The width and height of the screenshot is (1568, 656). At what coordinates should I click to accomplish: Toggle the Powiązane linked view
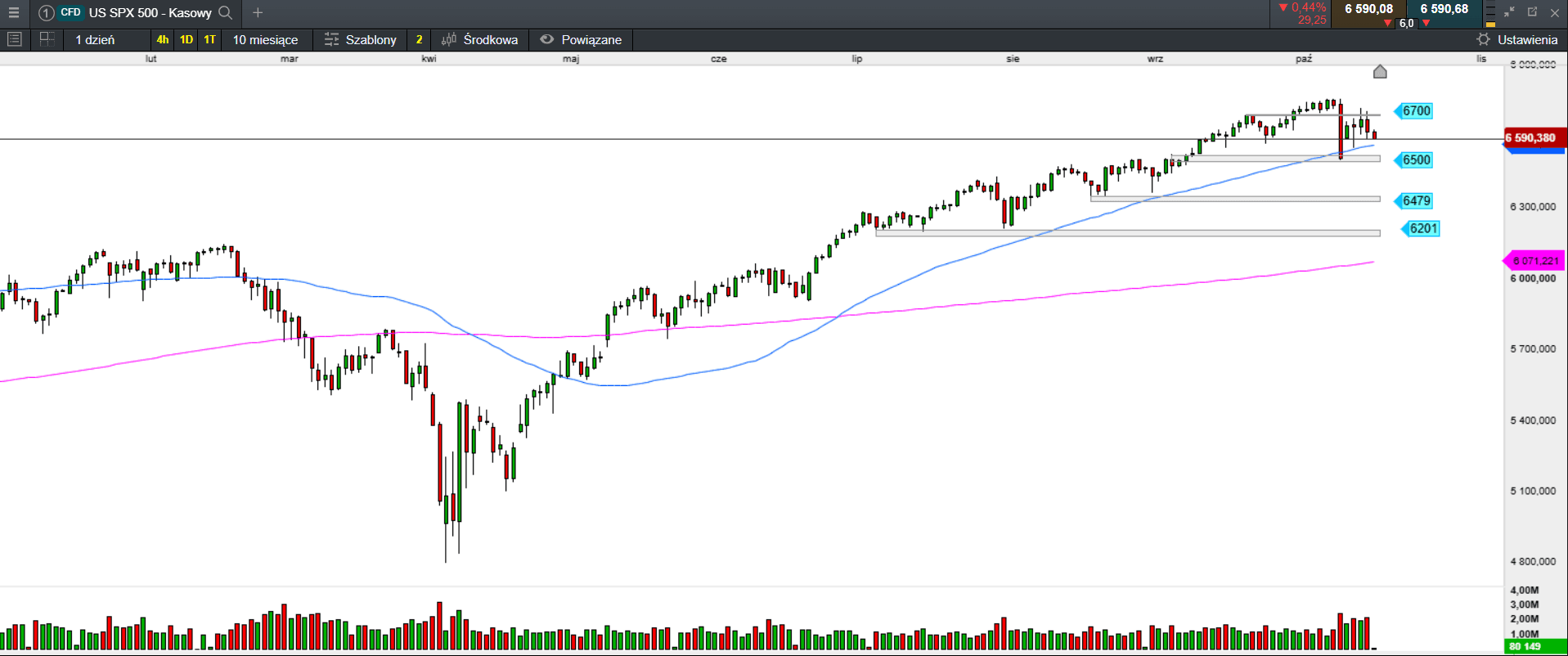[581, 39]
